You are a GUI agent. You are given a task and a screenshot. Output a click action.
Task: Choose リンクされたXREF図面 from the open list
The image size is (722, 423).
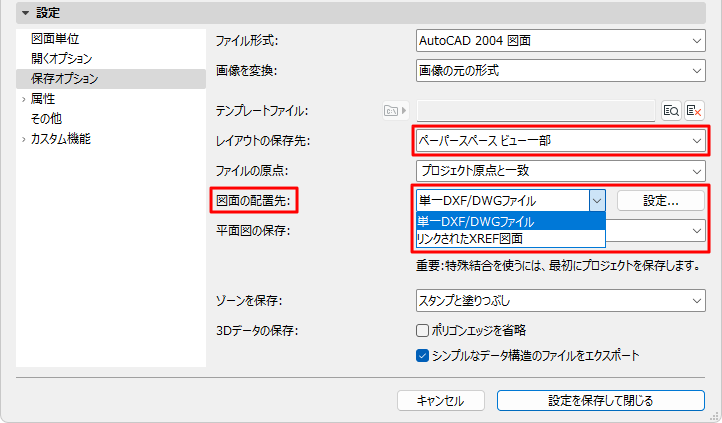511,238
